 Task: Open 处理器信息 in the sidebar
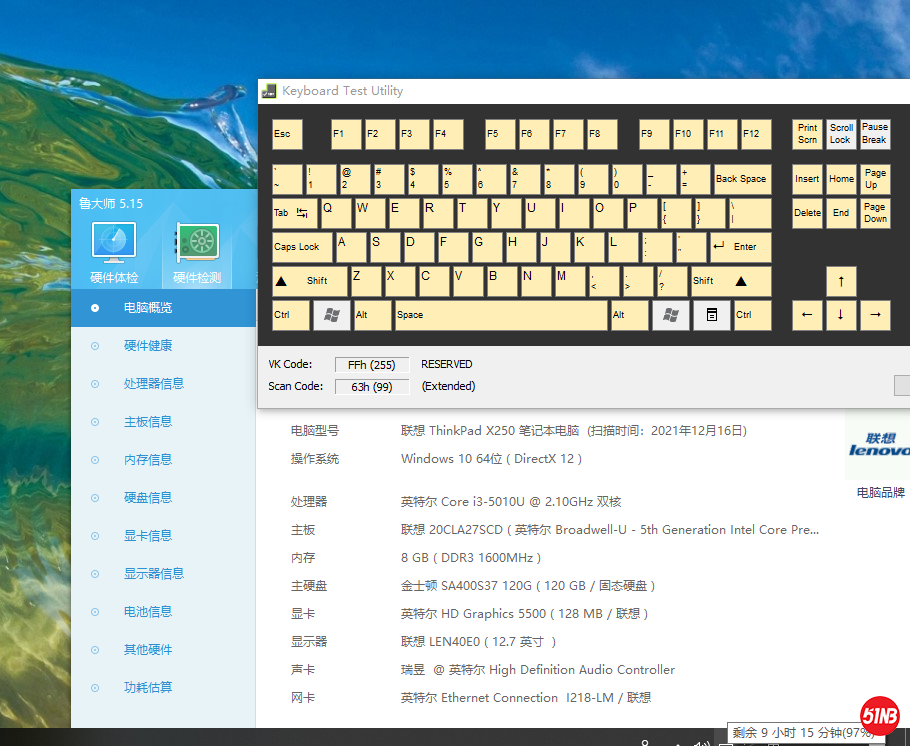pos(153,384)
